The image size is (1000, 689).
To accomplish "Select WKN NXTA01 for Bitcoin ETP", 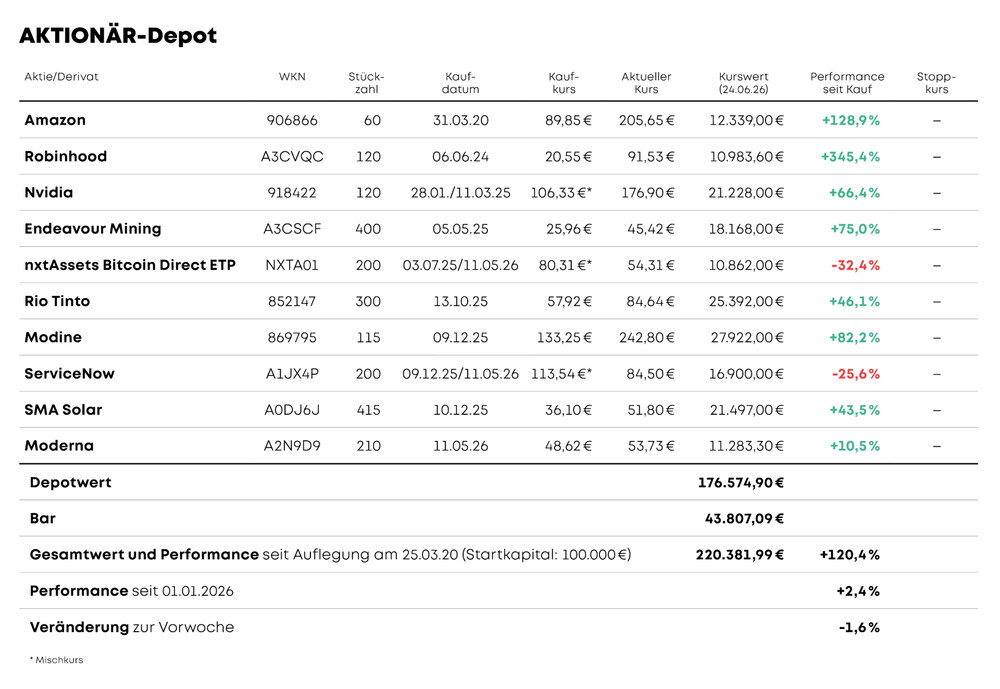I will [x=292, y=265].
